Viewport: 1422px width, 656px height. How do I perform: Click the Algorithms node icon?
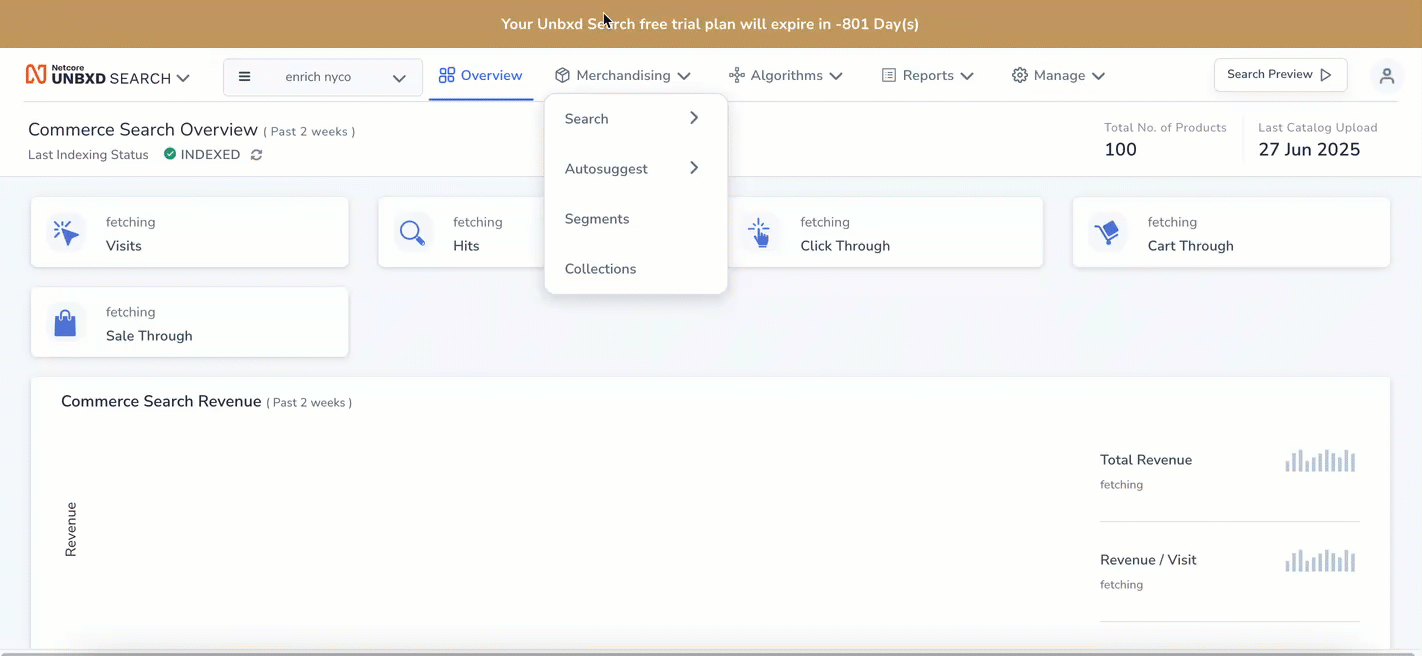(737, 75)
